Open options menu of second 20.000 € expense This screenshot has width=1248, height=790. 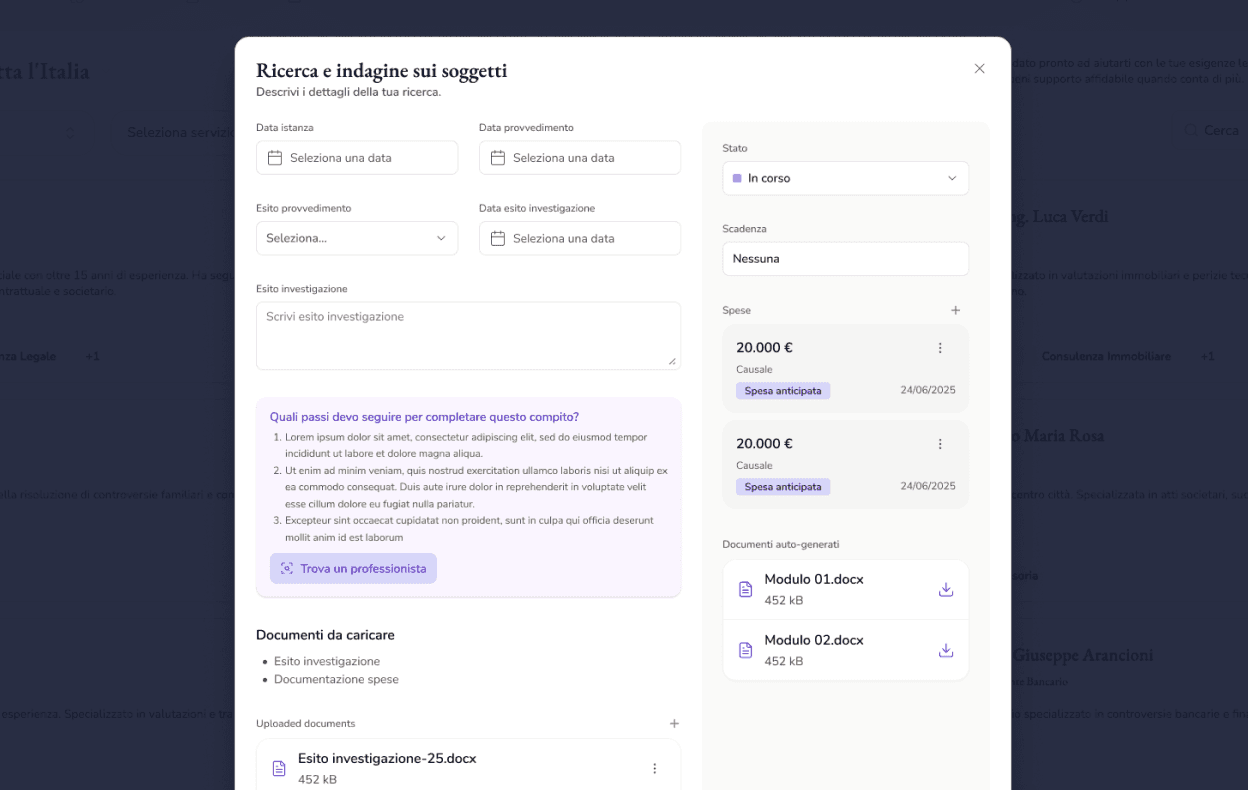click(940, 444)
